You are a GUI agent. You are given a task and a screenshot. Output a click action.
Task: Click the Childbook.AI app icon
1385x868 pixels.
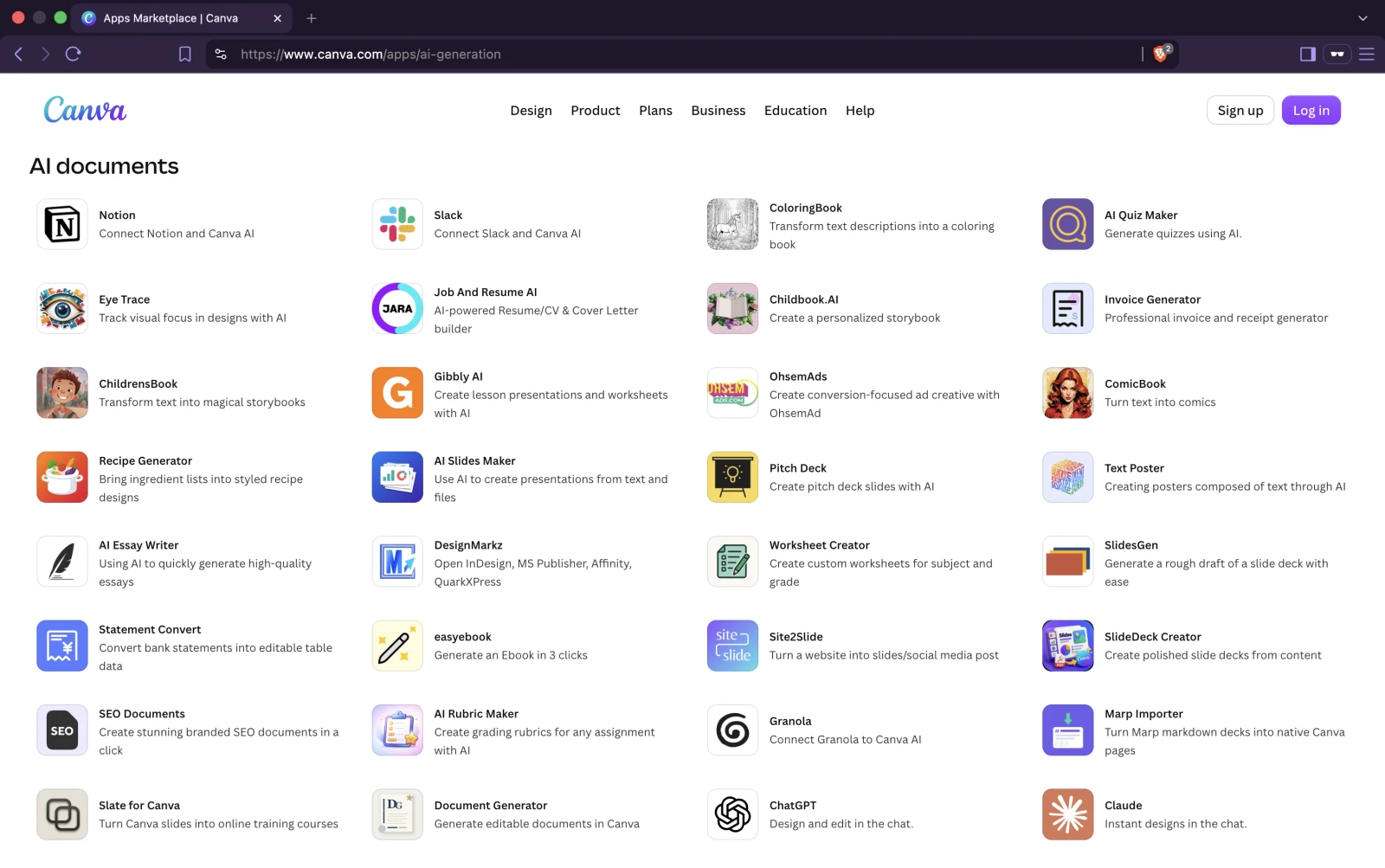(732, 308)
